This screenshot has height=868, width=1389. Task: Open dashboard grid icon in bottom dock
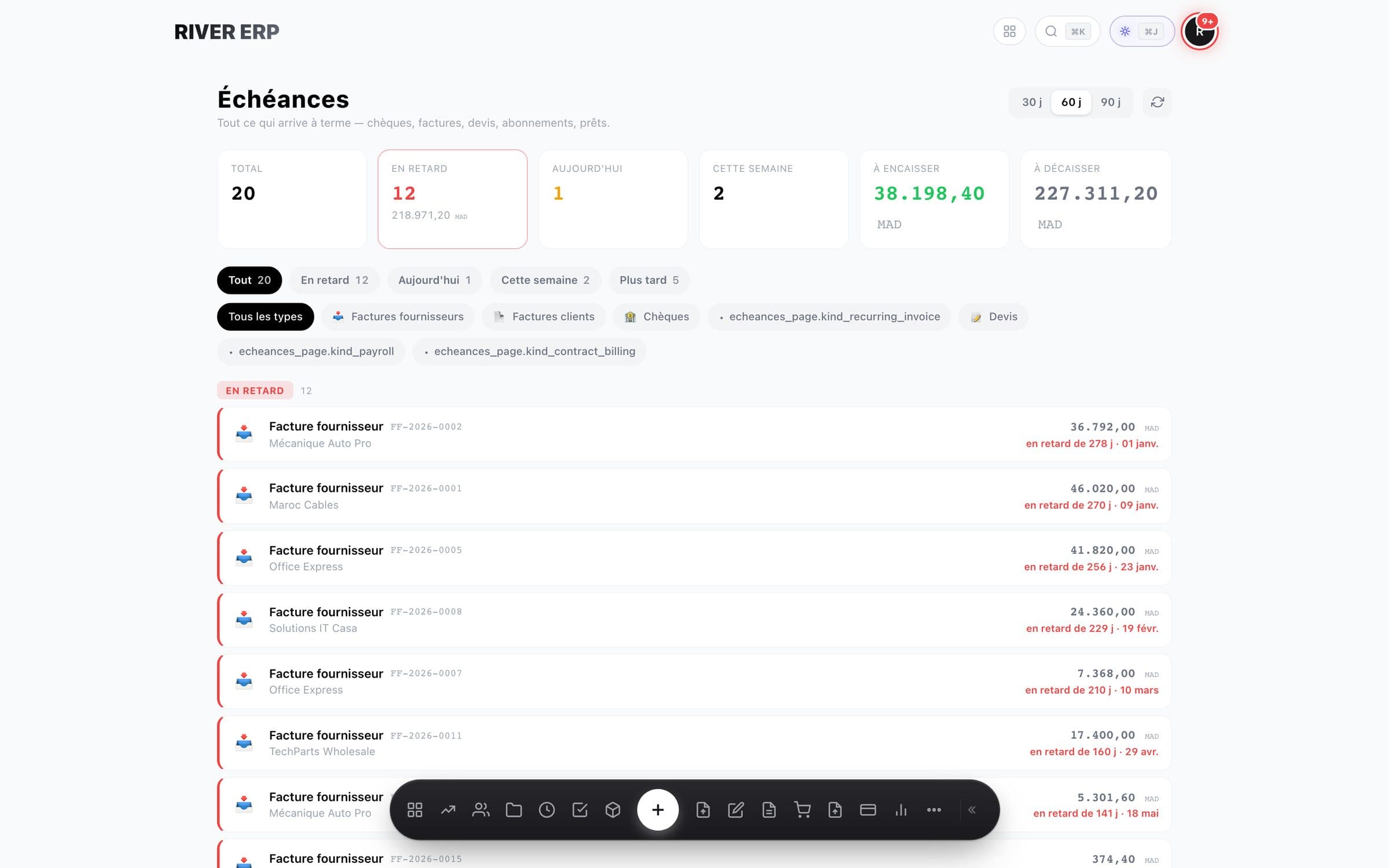pyautogui.click(x=415, y=810)
